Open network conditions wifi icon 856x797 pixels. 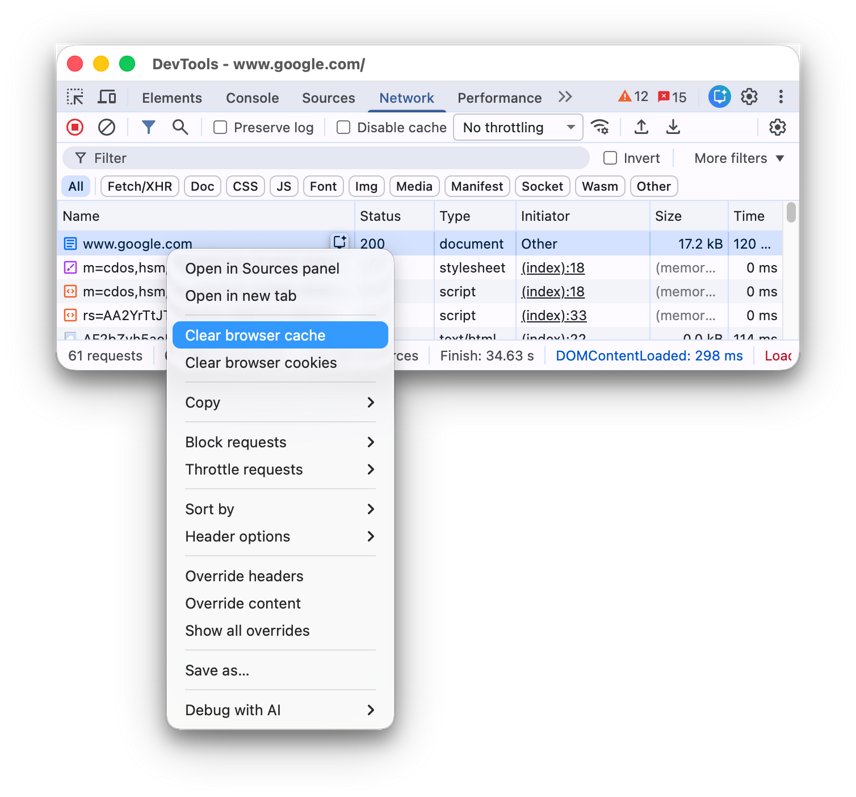pos(601,127)
